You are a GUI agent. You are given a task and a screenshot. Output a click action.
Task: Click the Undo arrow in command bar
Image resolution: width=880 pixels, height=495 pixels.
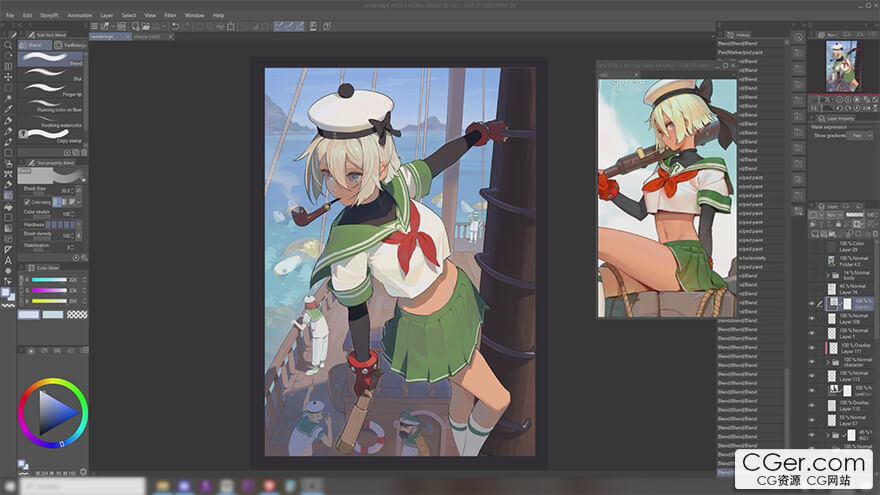coord(176,26)
